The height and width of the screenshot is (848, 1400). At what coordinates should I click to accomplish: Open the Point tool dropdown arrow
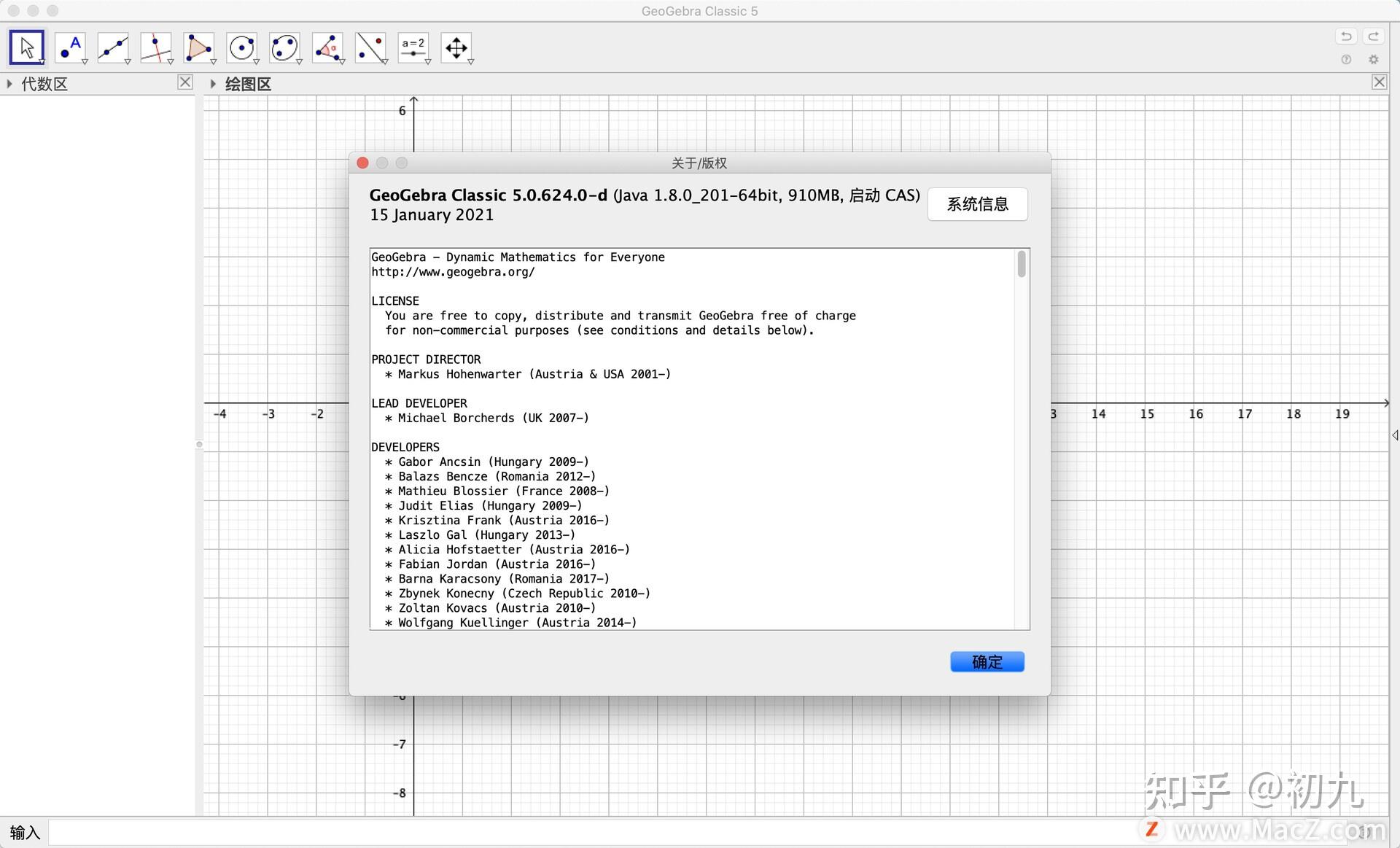(85, 62)
